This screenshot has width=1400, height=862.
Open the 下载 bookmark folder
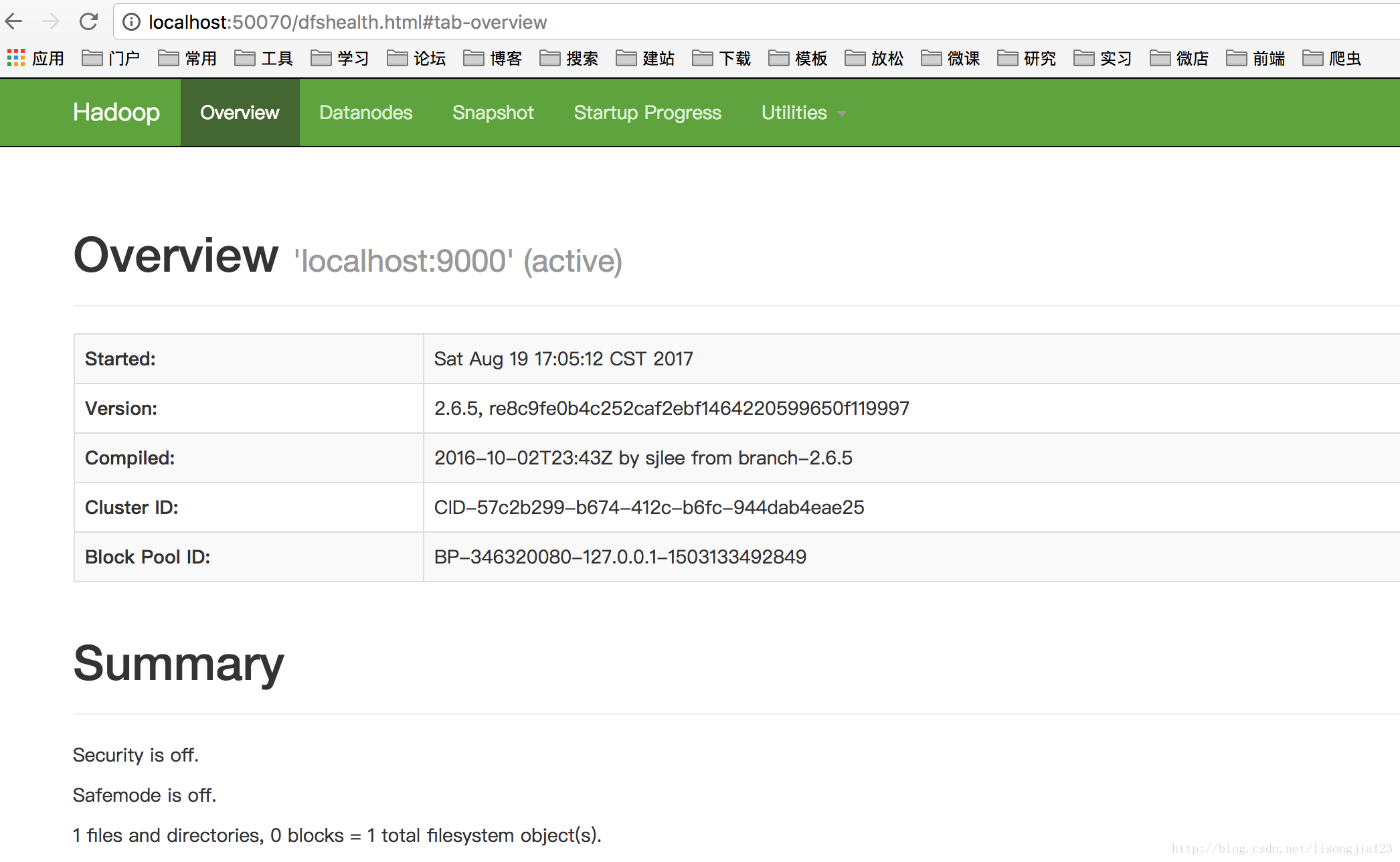coord(721,58)
